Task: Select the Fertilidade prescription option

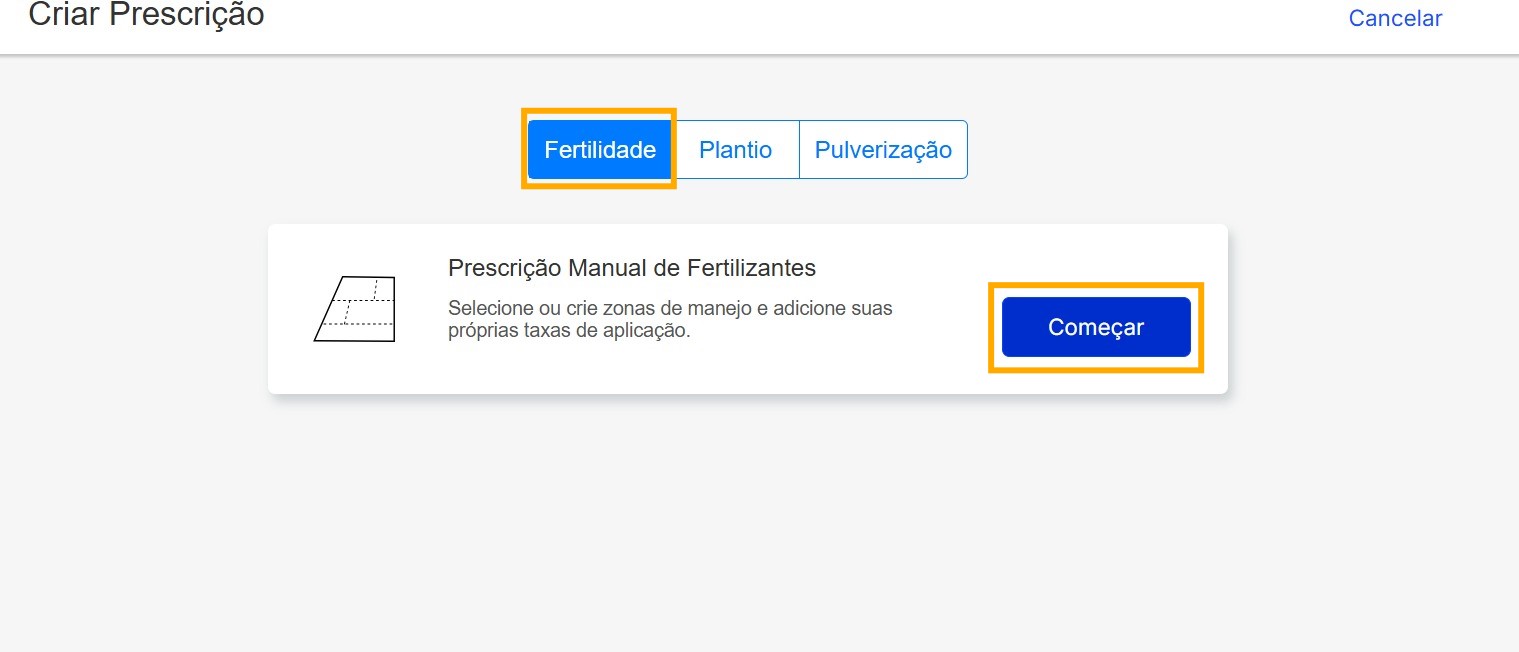Action: tap(599, 149)
